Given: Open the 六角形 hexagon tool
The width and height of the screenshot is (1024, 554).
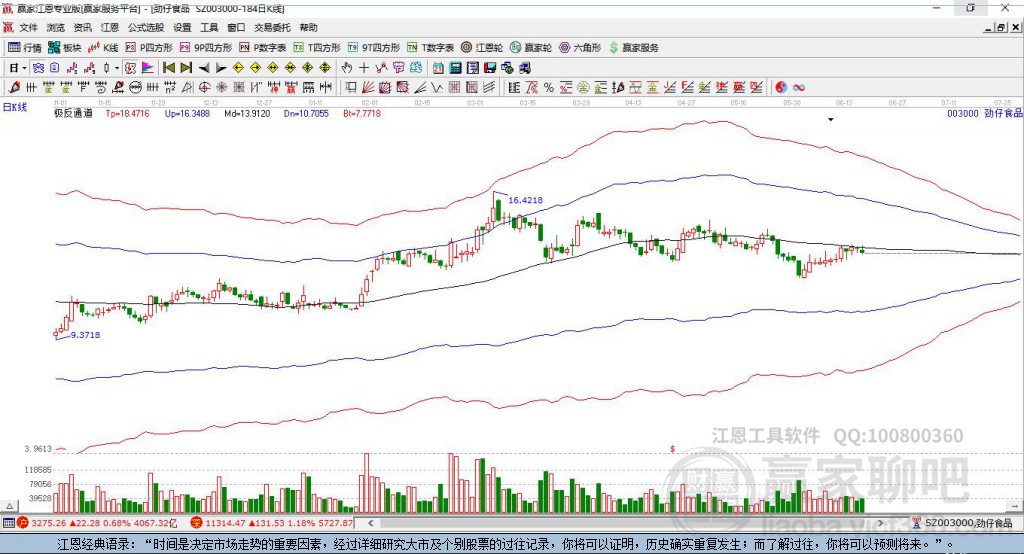Looking at the screenshot, I should point(580,48).
